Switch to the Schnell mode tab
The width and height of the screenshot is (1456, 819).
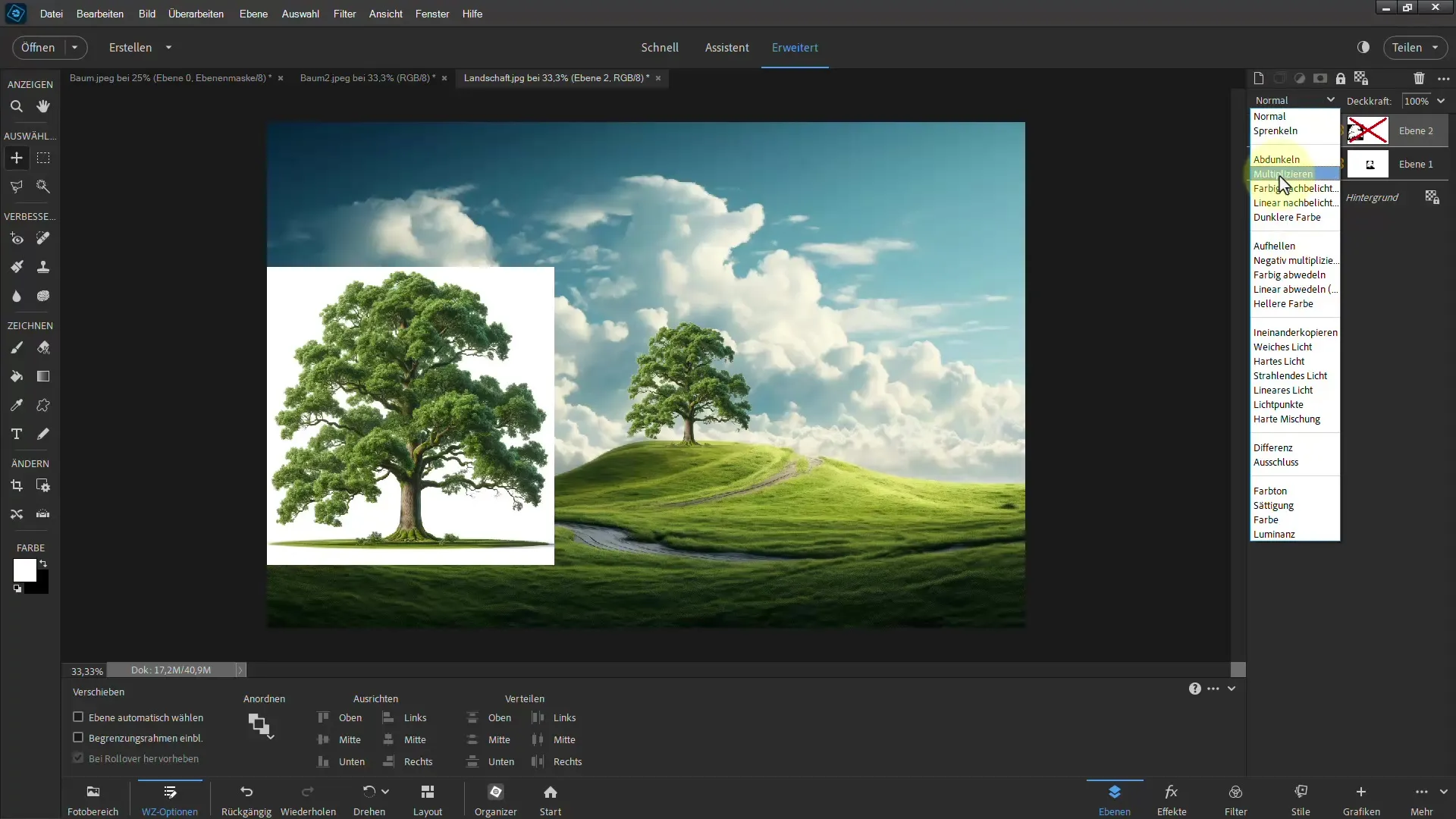tap(660, 47)
